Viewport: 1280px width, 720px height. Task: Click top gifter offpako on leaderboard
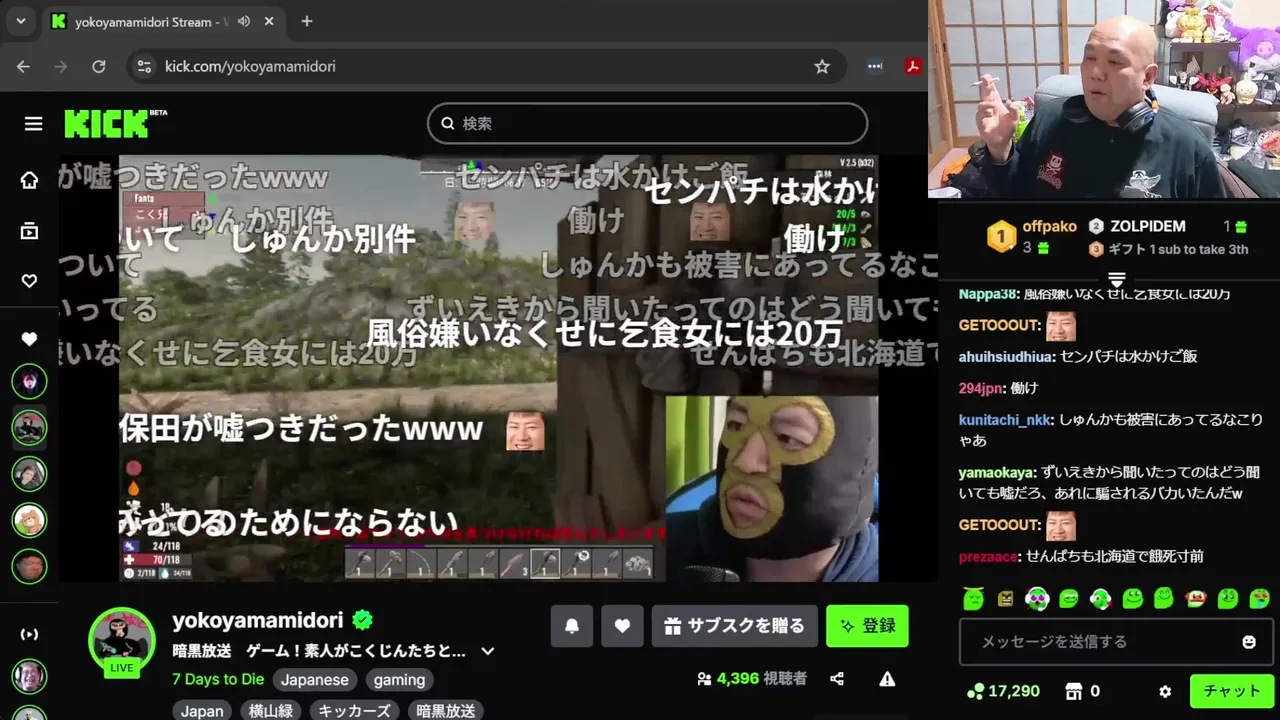tap(1049, 227)
